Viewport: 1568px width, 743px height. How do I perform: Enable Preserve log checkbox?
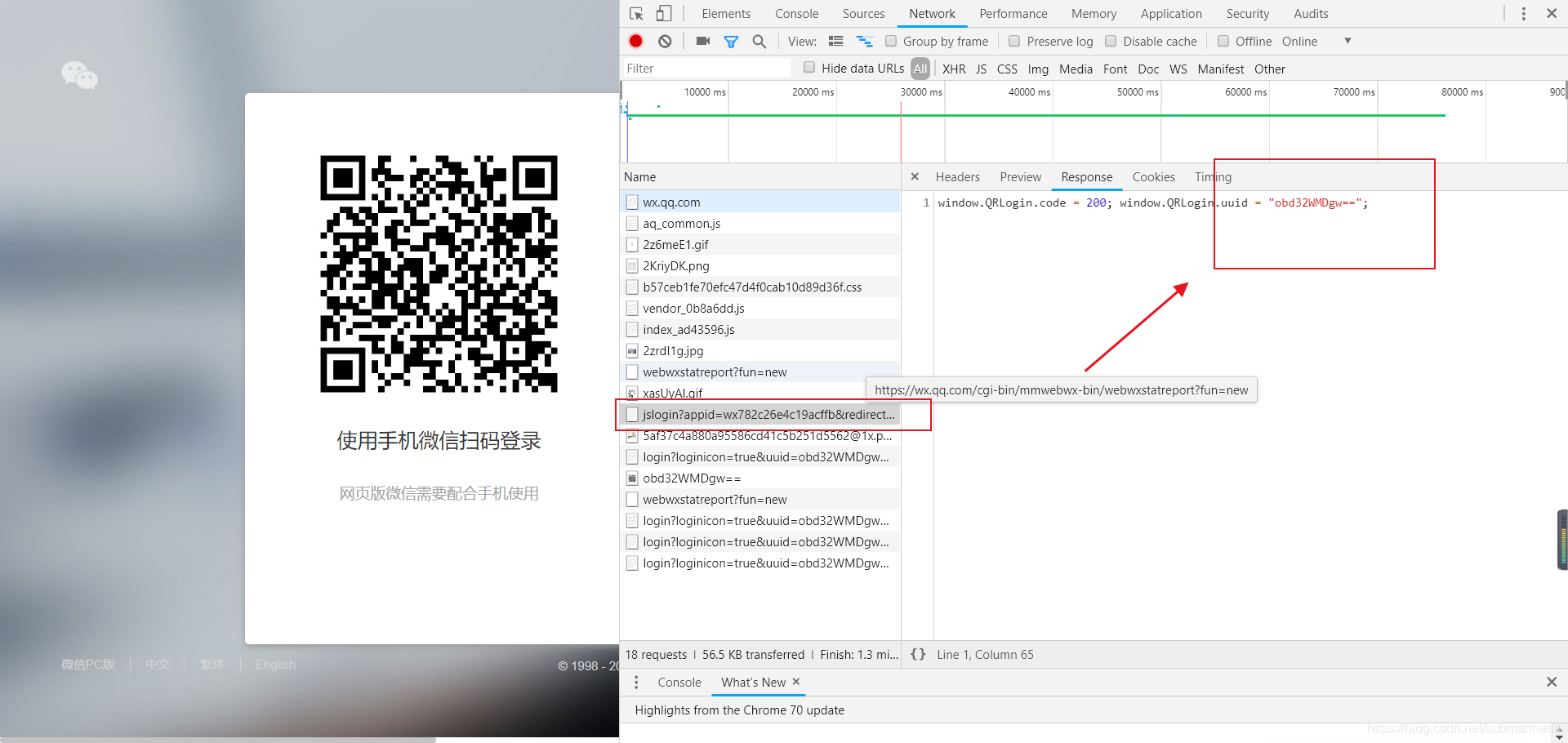point(1014,41)
